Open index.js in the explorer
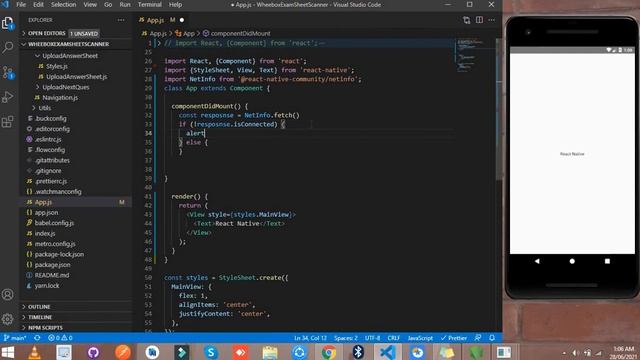 click(x=45, y=233)
